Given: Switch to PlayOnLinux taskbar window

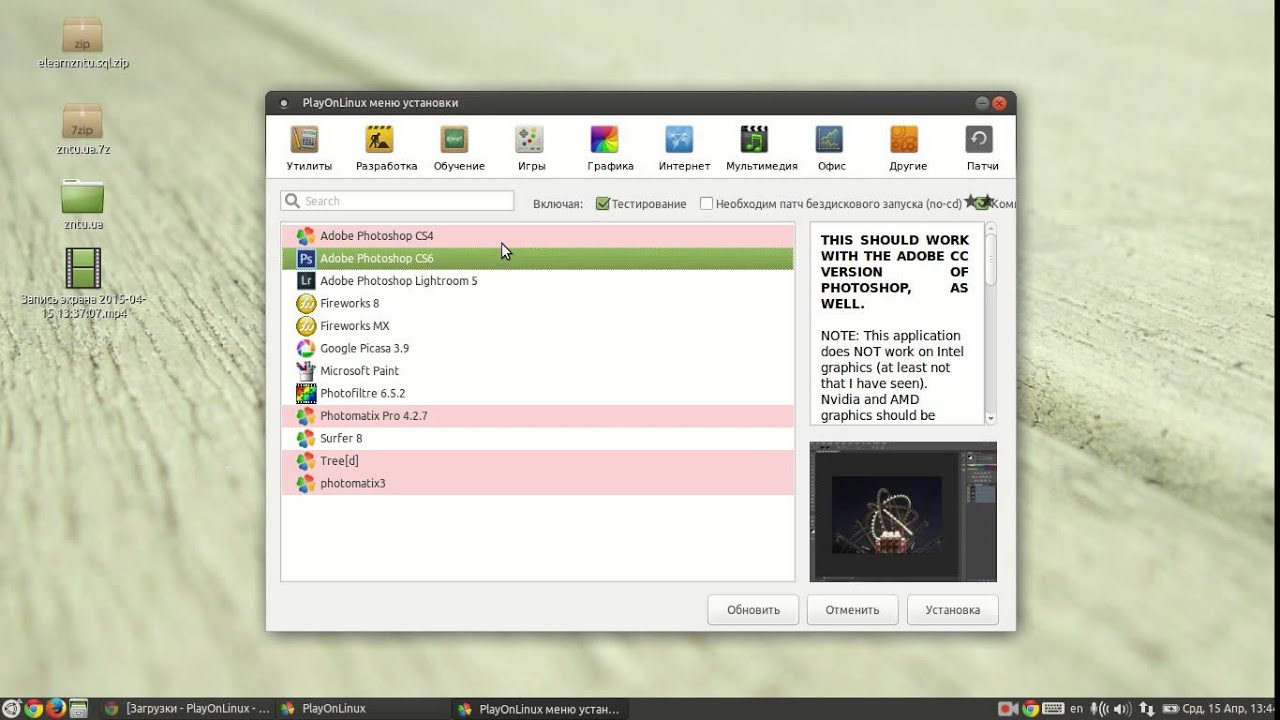Looking at the screenshot, I should pyautogui.click(x=362, y=709).
